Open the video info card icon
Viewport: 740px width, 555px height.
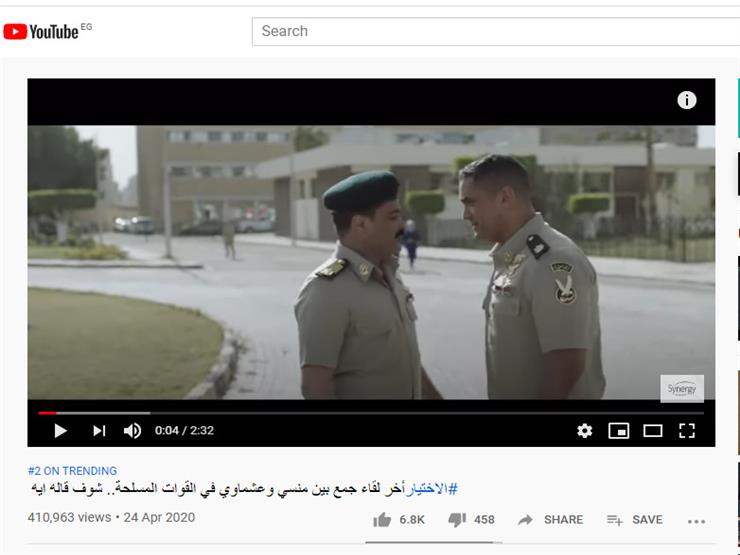click(x=687, y=100)
